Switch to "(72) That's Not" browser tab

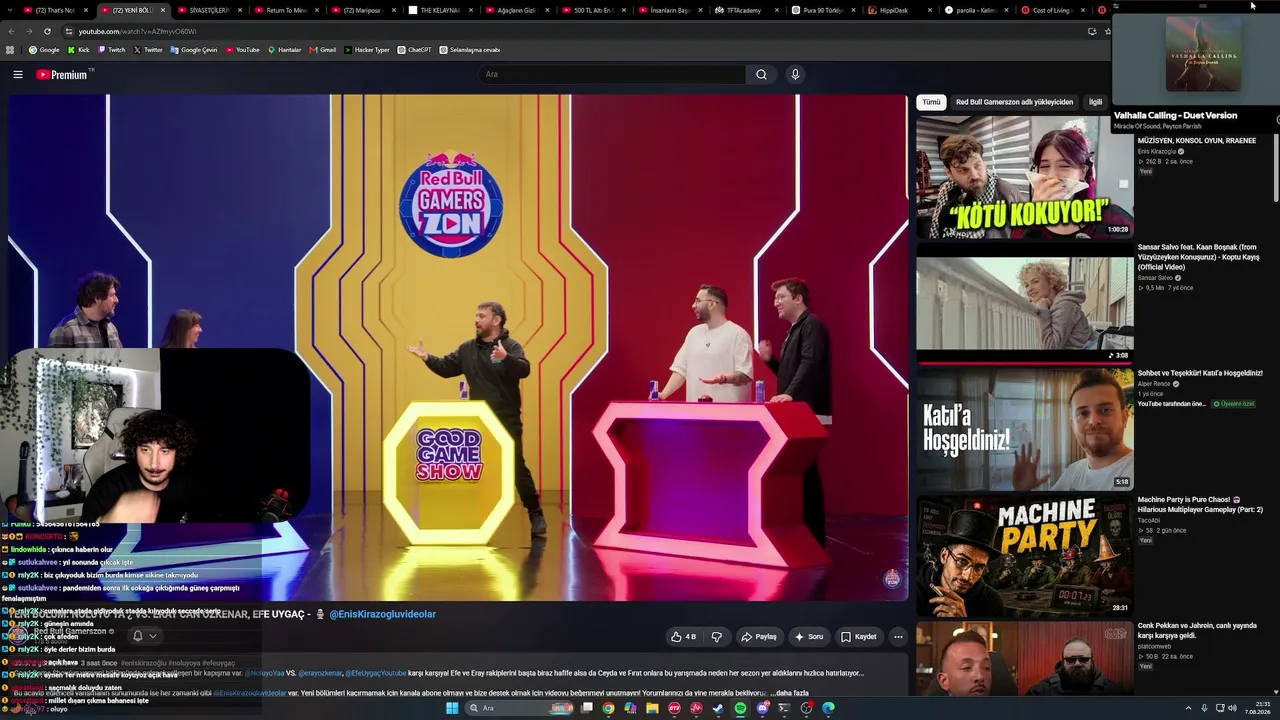click(55, 10)
